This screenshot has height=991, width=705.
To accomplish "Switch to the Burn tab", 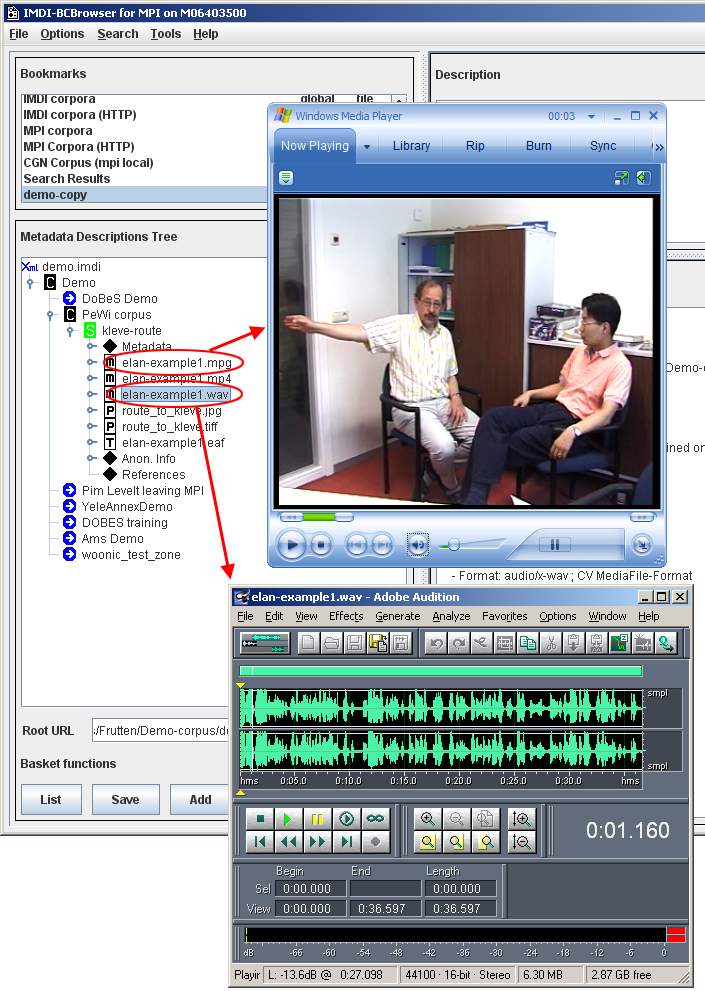I will (539, 146).
